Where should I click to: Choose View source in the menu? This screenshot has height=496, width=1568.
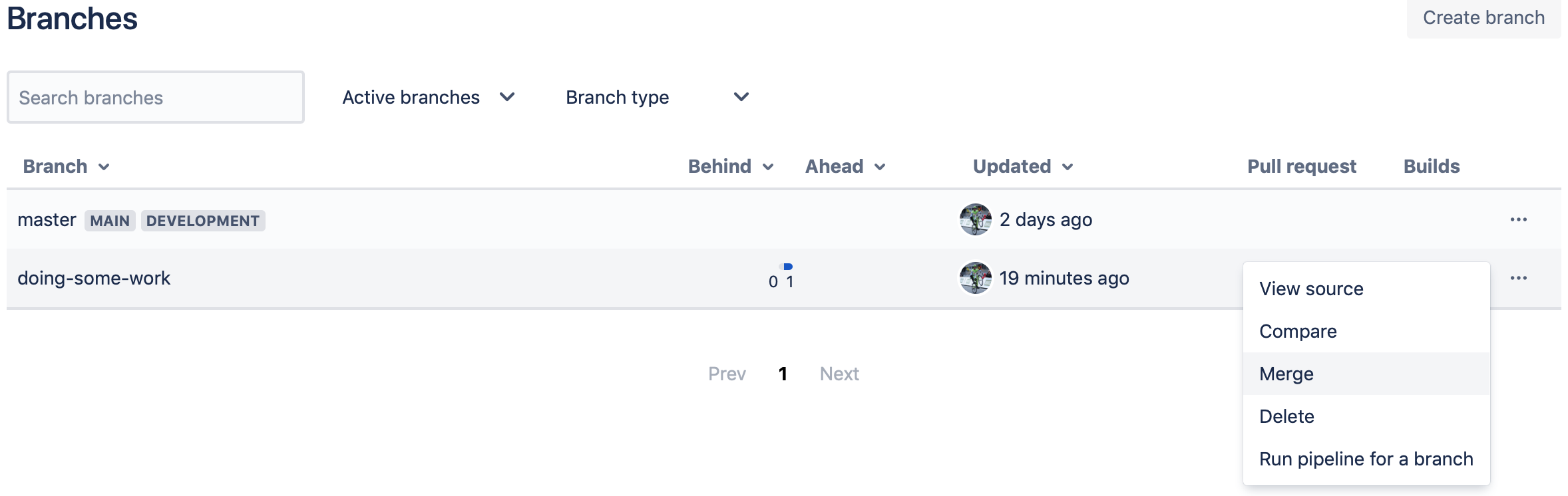pos(1366,289)
